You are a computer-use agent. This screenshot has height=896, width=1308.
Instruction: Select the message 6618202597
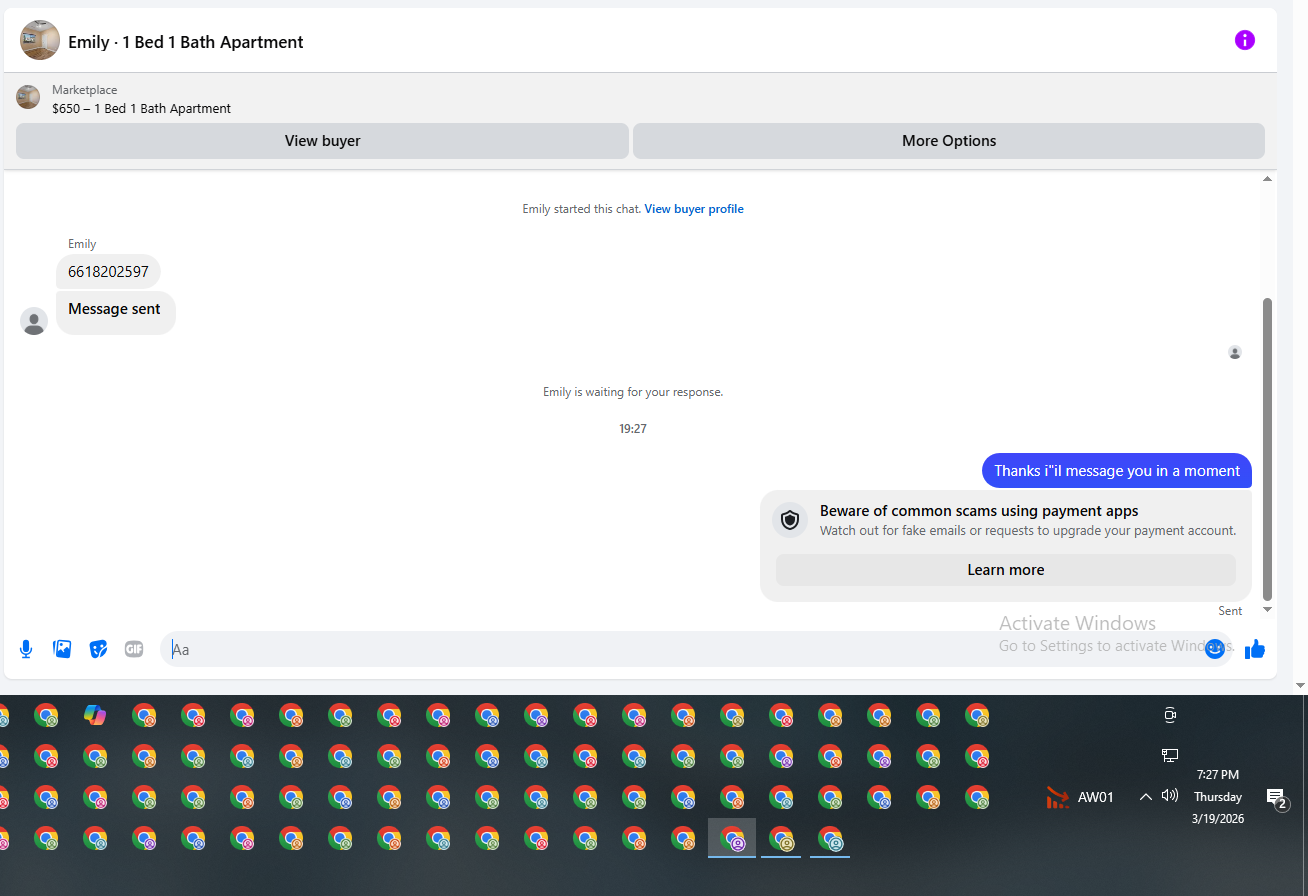pos(108,272)
